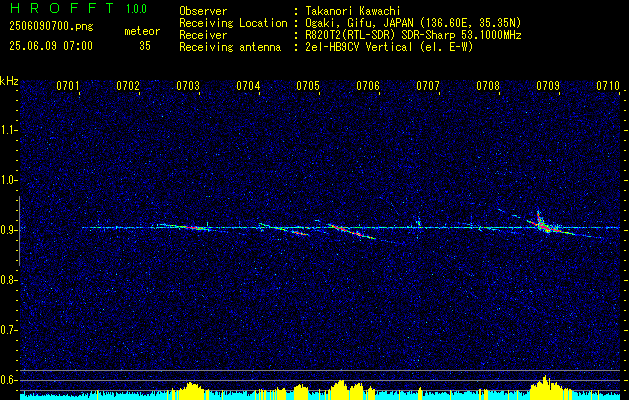Click the 0703 time marker
The height and width of the screenshot is (400, 629).
[x=188, y=86]
